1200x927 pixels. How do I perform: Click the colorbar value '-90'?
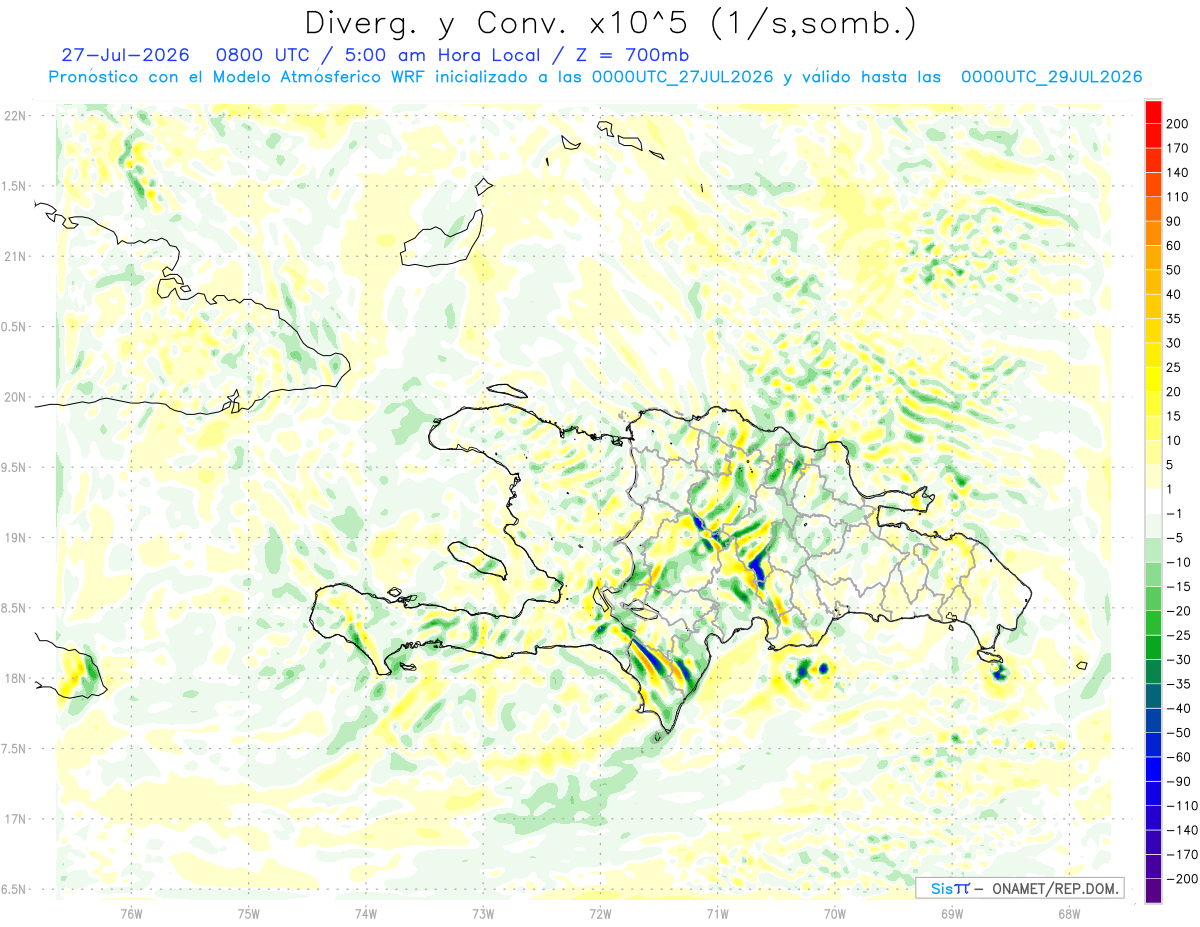click(x=1179, y=782)
